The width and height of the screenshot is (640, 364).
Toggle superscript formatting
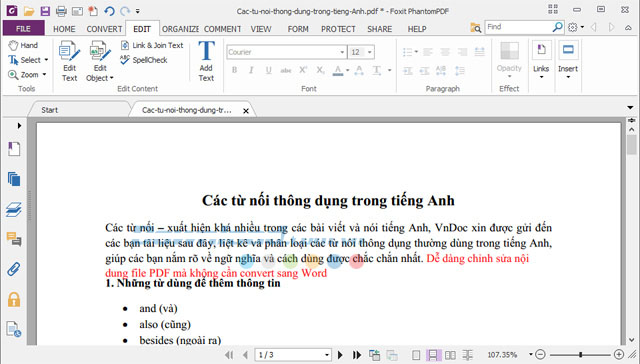pos(303,70)
